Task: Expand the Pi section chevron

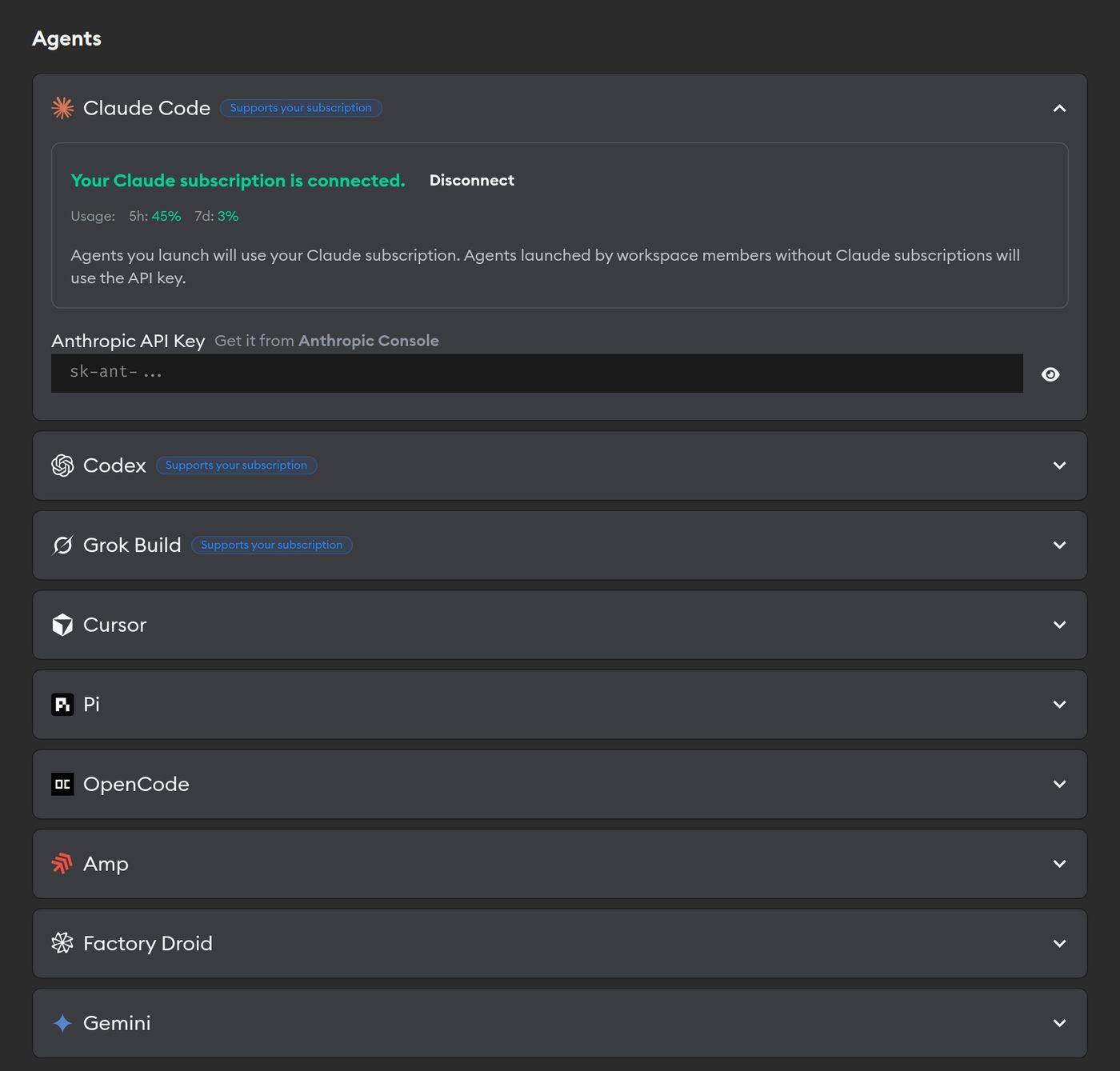Action: point(1059,705)
